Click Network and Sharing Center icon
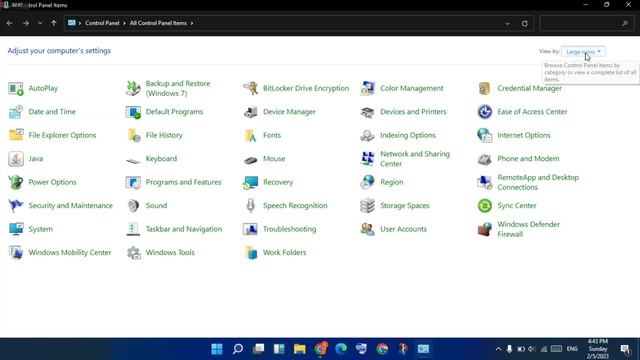 pos(368,159)
